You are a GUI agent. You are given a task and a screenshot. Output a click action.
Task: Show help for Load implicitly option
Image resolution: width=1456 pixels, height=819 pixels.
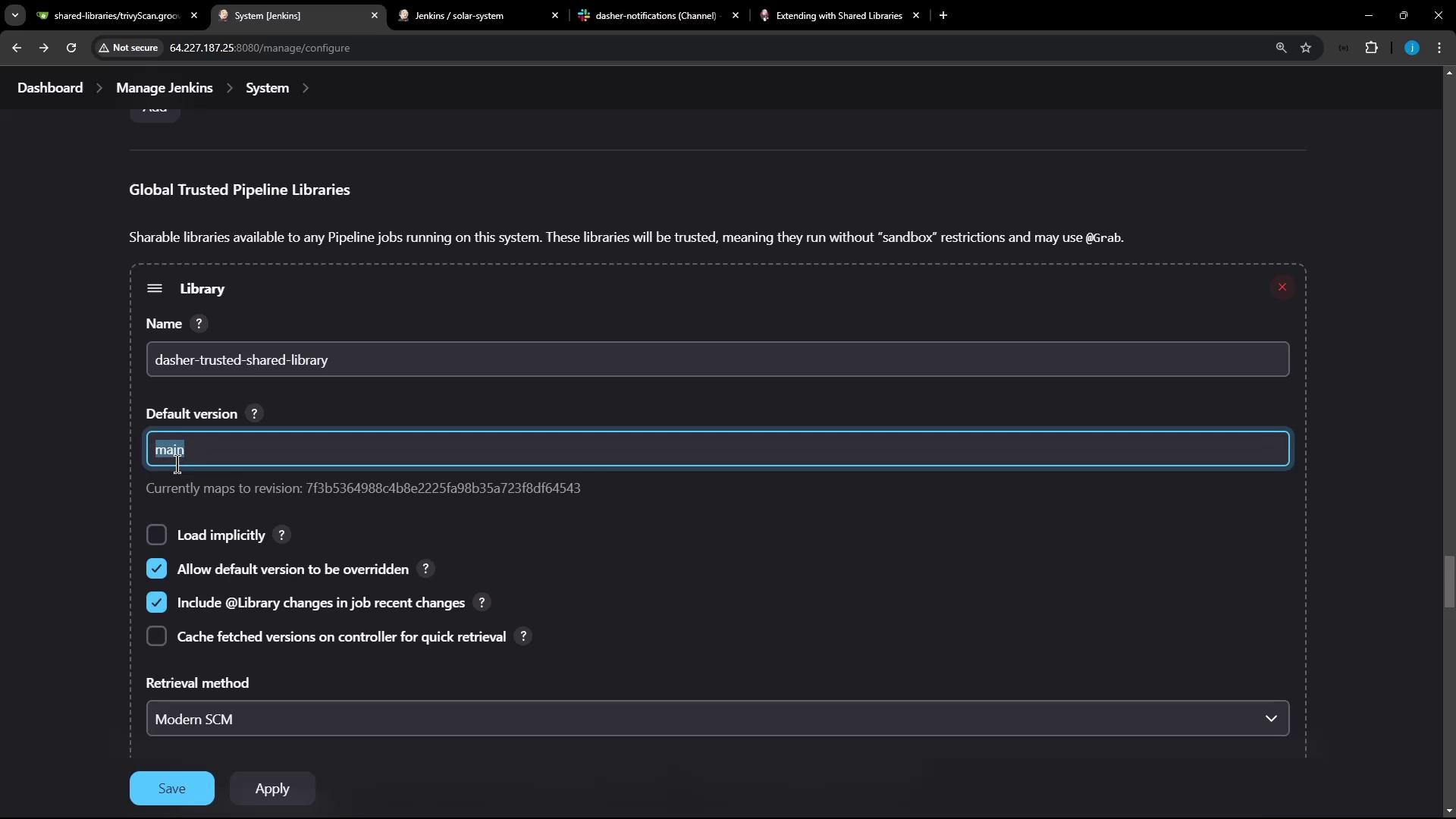point(281,535)
